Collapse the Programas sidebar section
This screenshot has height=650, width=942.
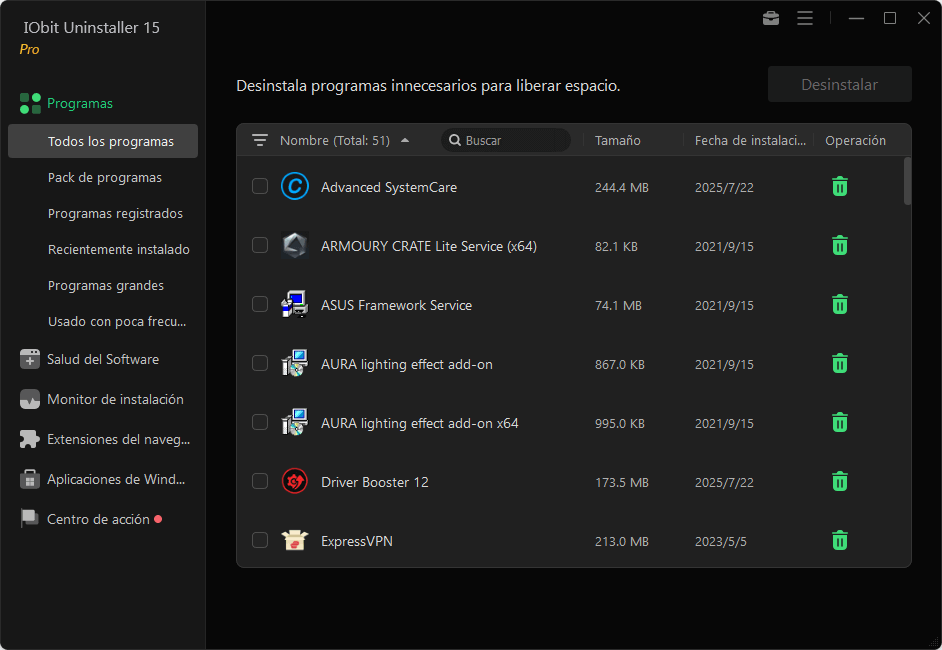[x=80, y=103]
